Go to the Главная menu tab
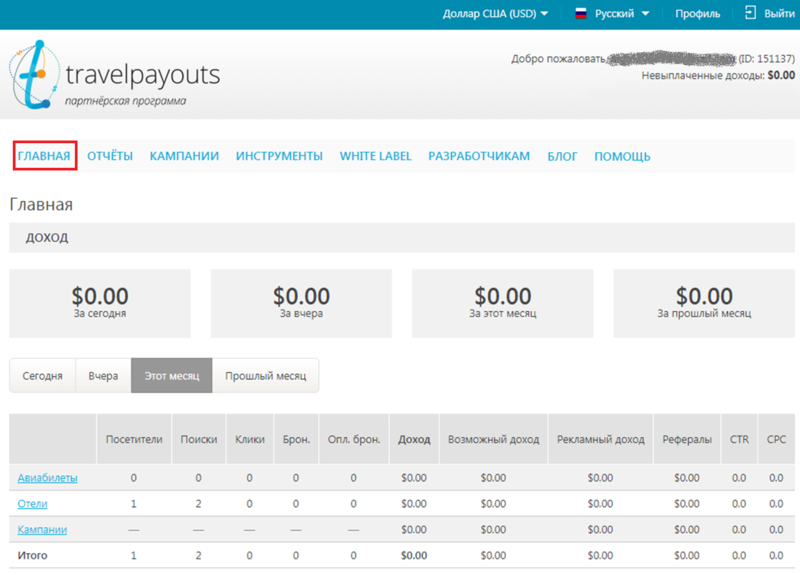The image size is (800, 575). pyautogui.click(x=44, y=156)
